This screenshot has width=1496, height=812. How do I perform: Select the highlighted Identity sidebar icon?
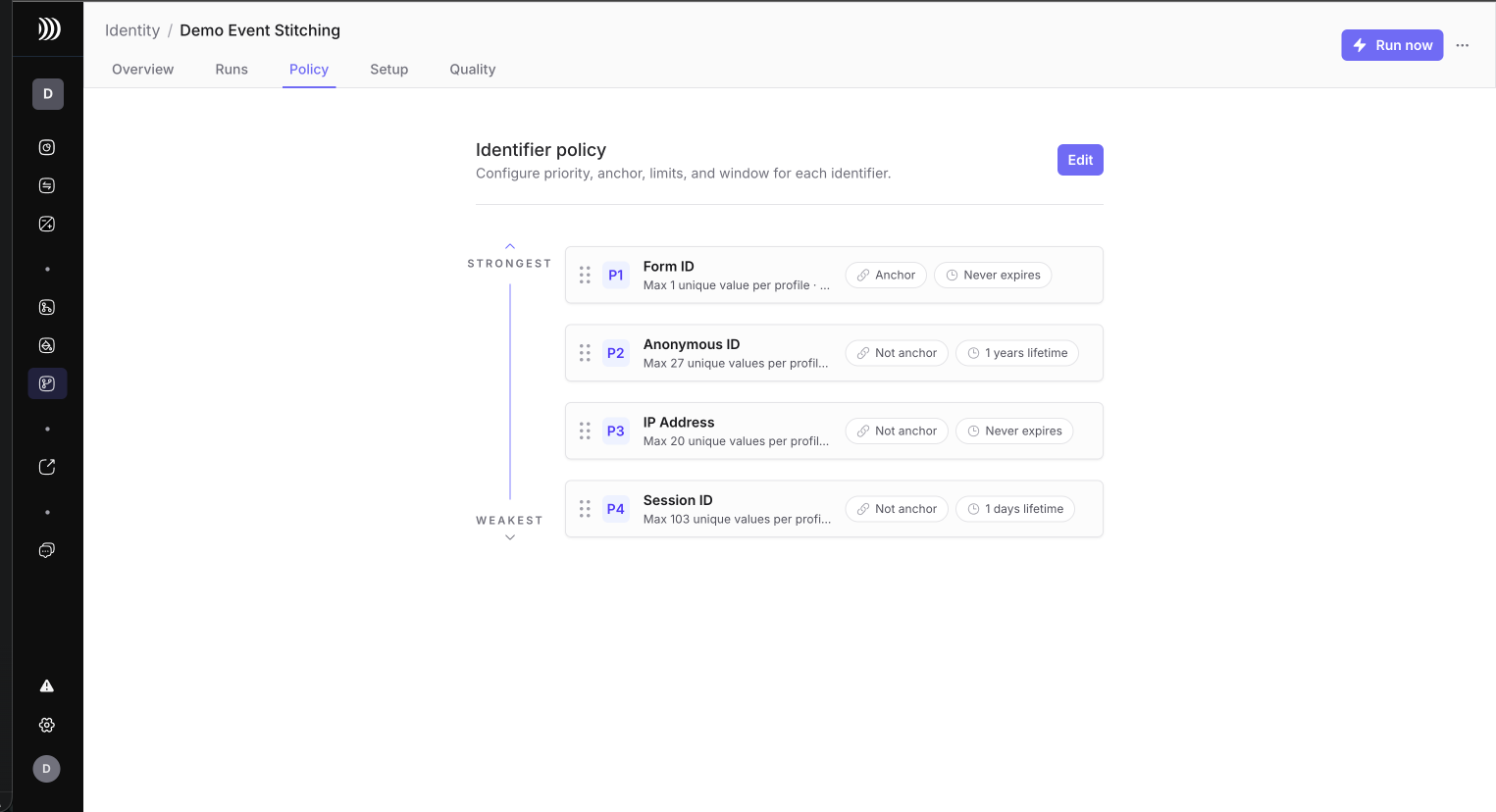coord(47,383)
